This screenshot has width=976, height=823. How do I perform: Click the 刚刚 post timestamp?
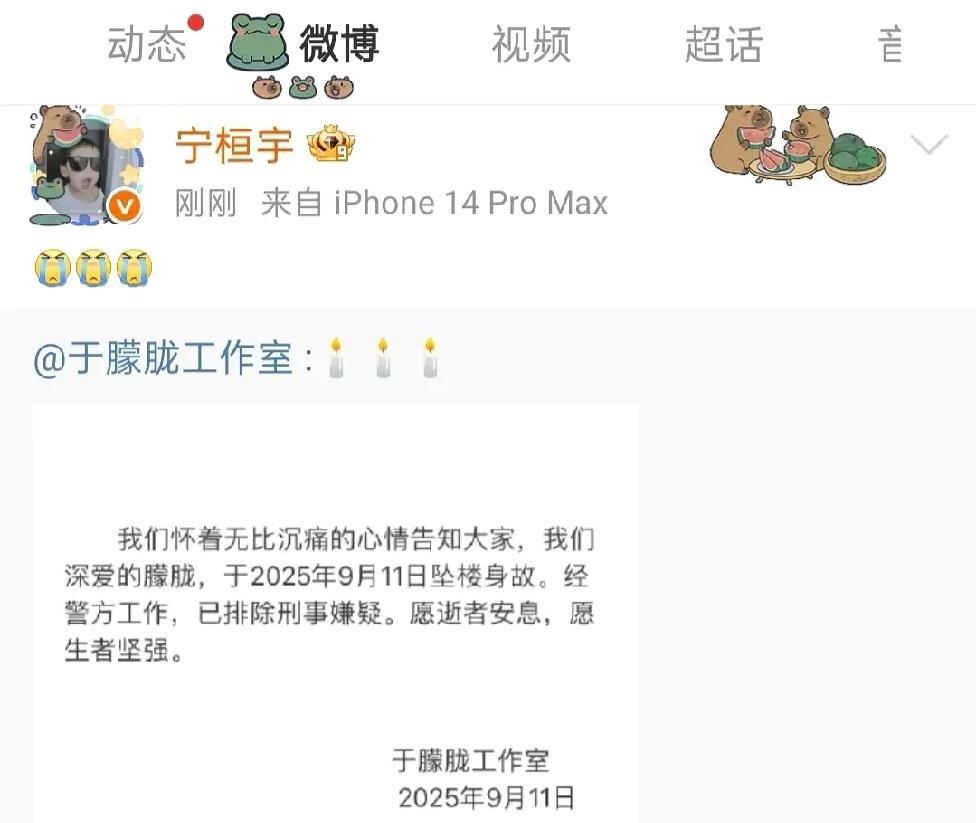coord(205,203)
